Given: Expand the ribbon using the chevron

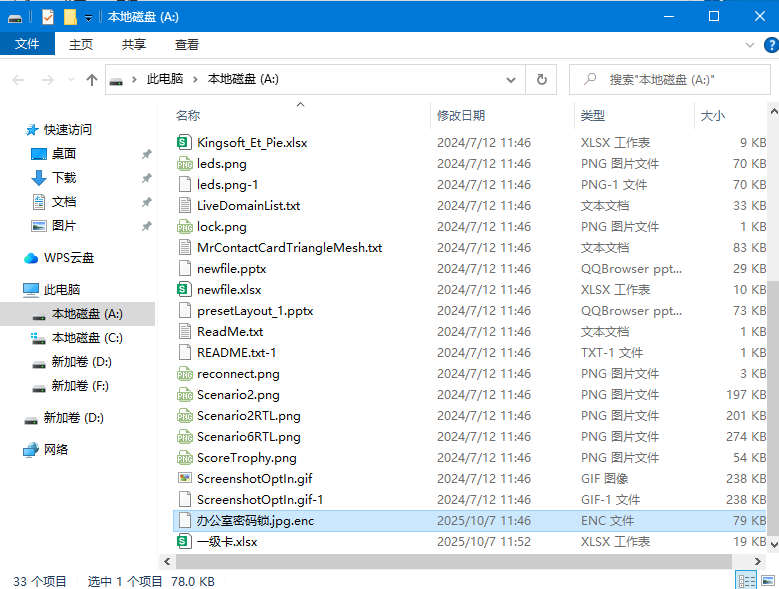Looking at the screenshot, I should [x=749, y=45].
